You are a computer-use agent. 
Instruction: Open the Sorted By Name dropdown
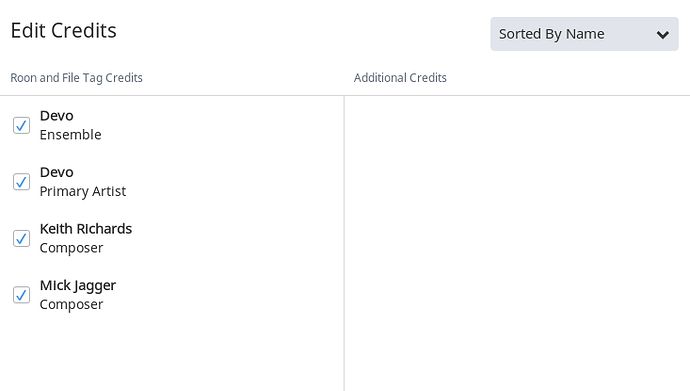tap(584, 34)
